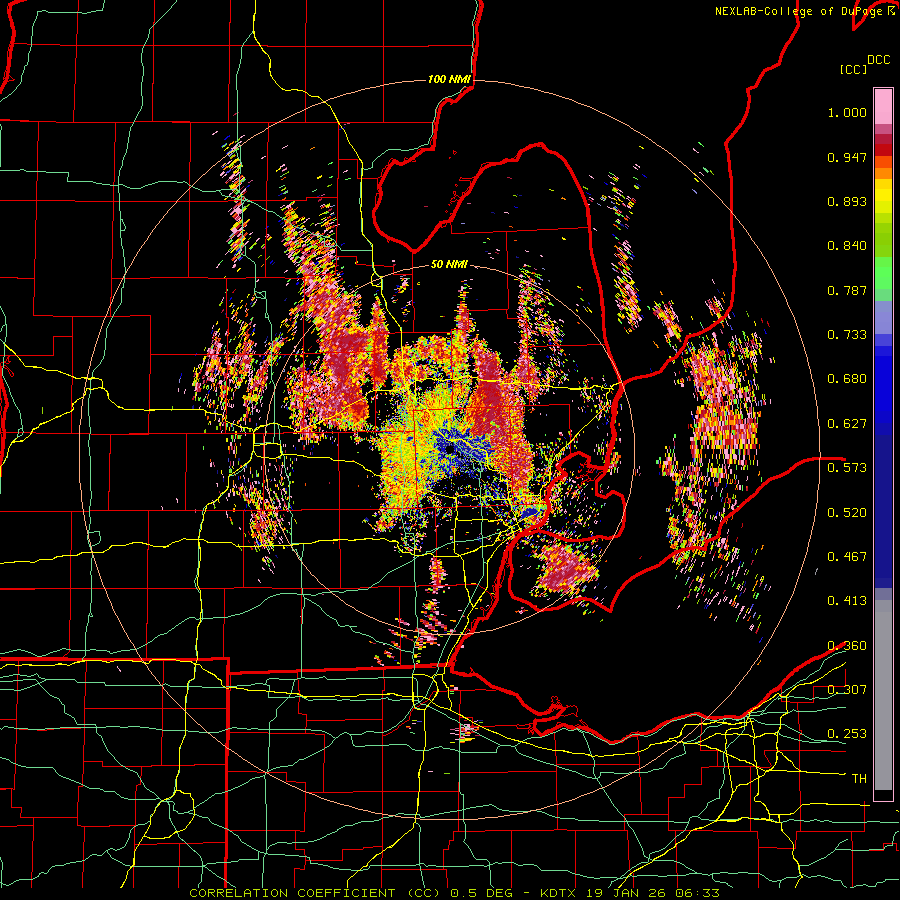Click the DCC label above the color scale
Screen dimensions: 900x900
point(878,60)
